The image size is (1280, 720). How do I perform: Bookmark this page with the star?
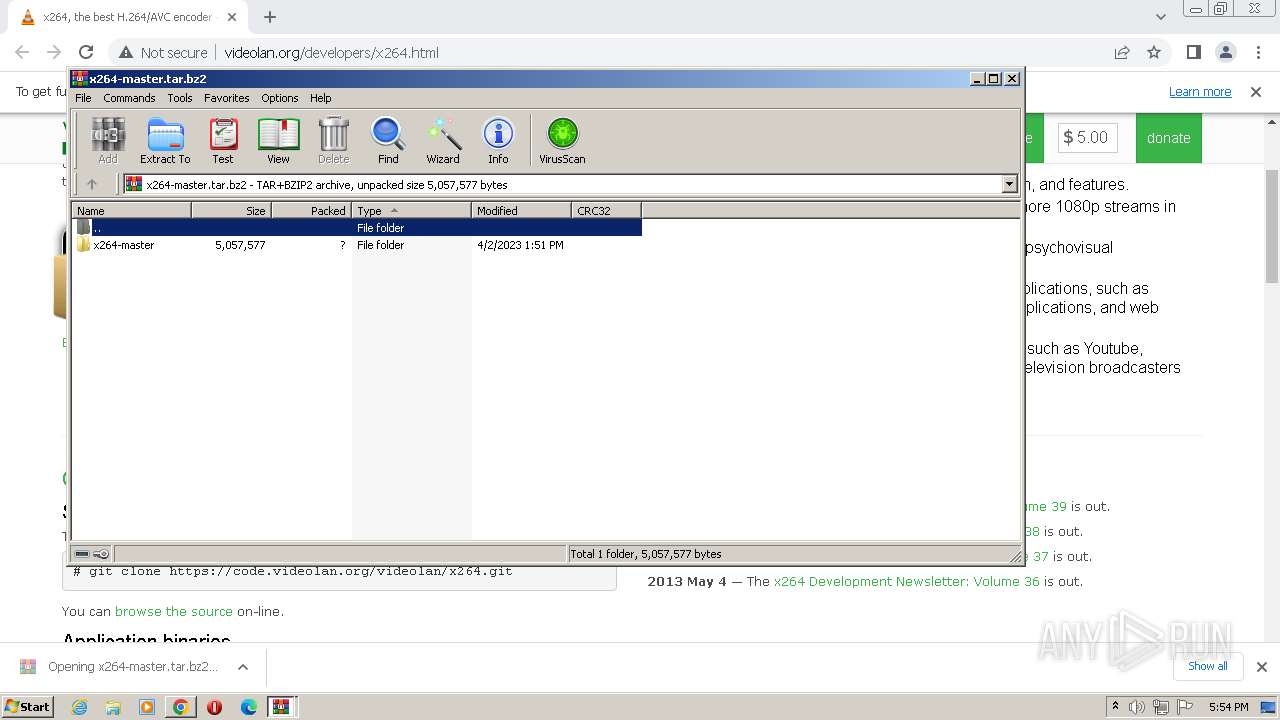coord(1154,52)
